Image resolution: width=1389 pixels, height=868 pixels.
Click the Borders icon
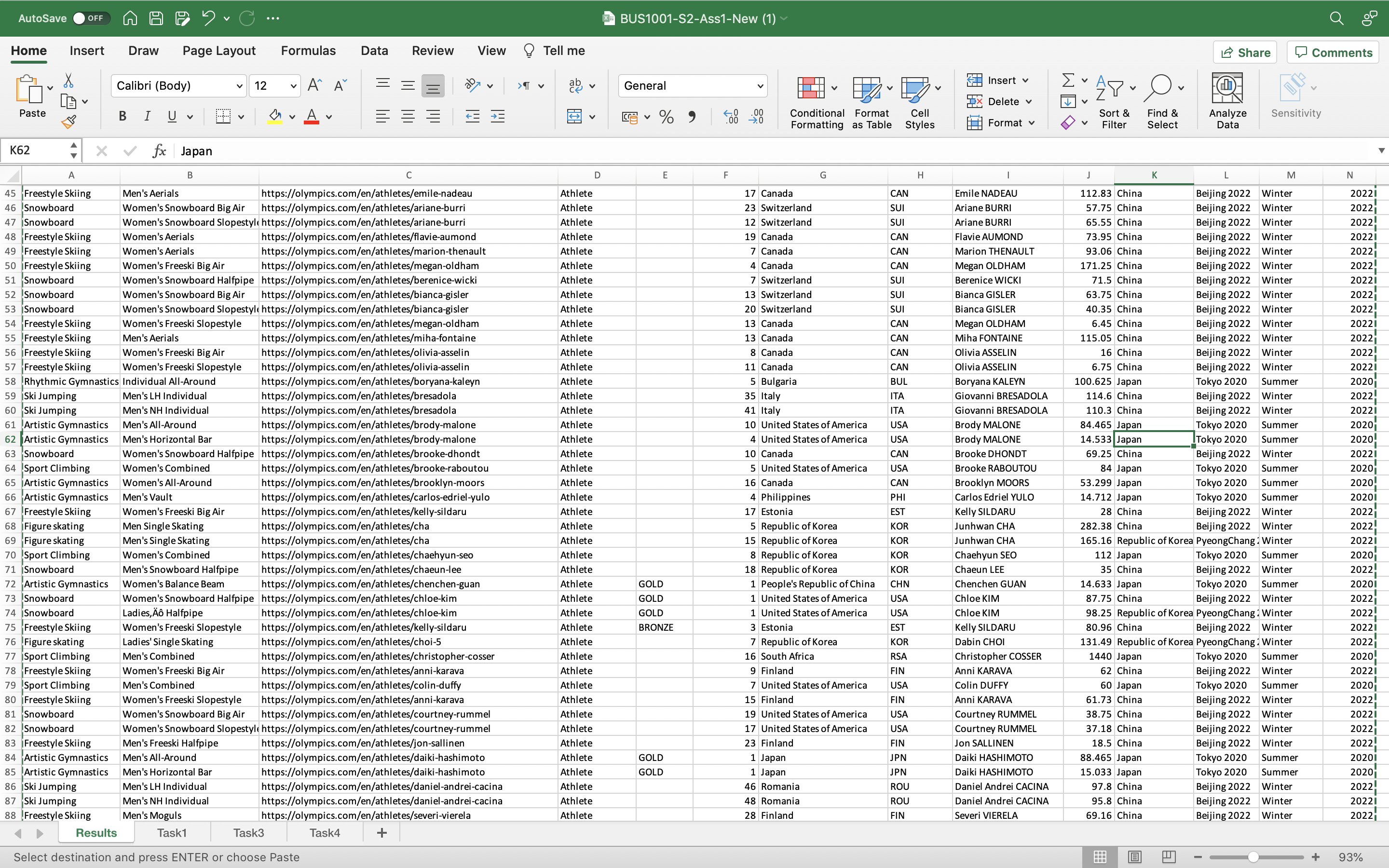point(223,117)
